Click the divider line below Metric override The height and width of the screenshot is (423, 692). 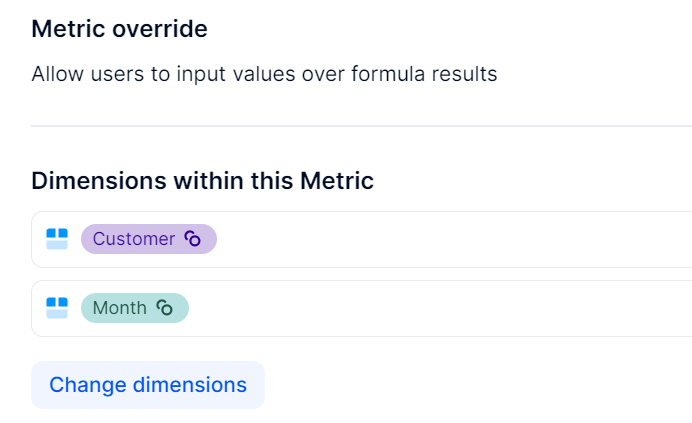point(361,126)
